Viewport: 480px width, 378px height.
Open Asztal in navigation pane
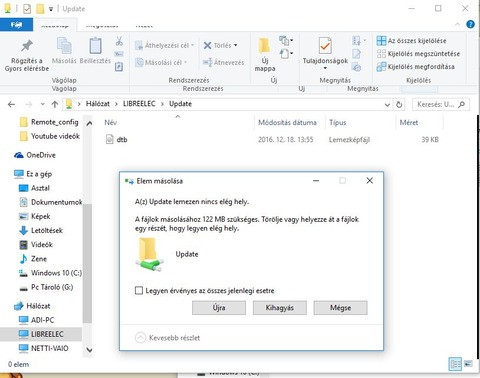pos(34,188)
